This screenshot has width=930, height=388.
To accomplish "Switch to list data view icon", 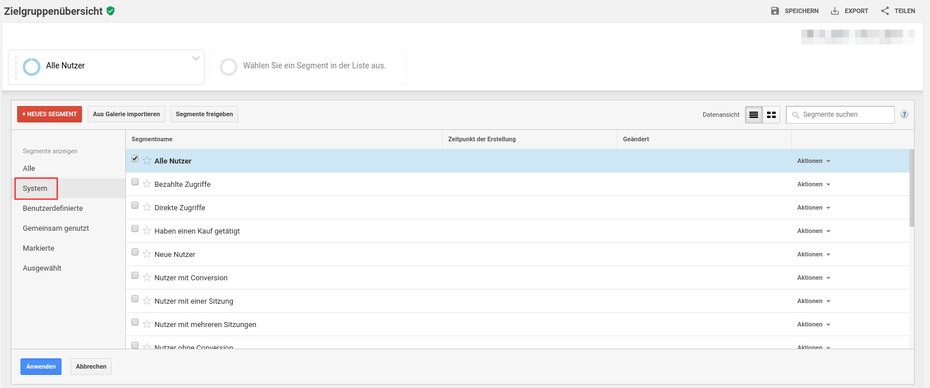I will coord(754,115).
